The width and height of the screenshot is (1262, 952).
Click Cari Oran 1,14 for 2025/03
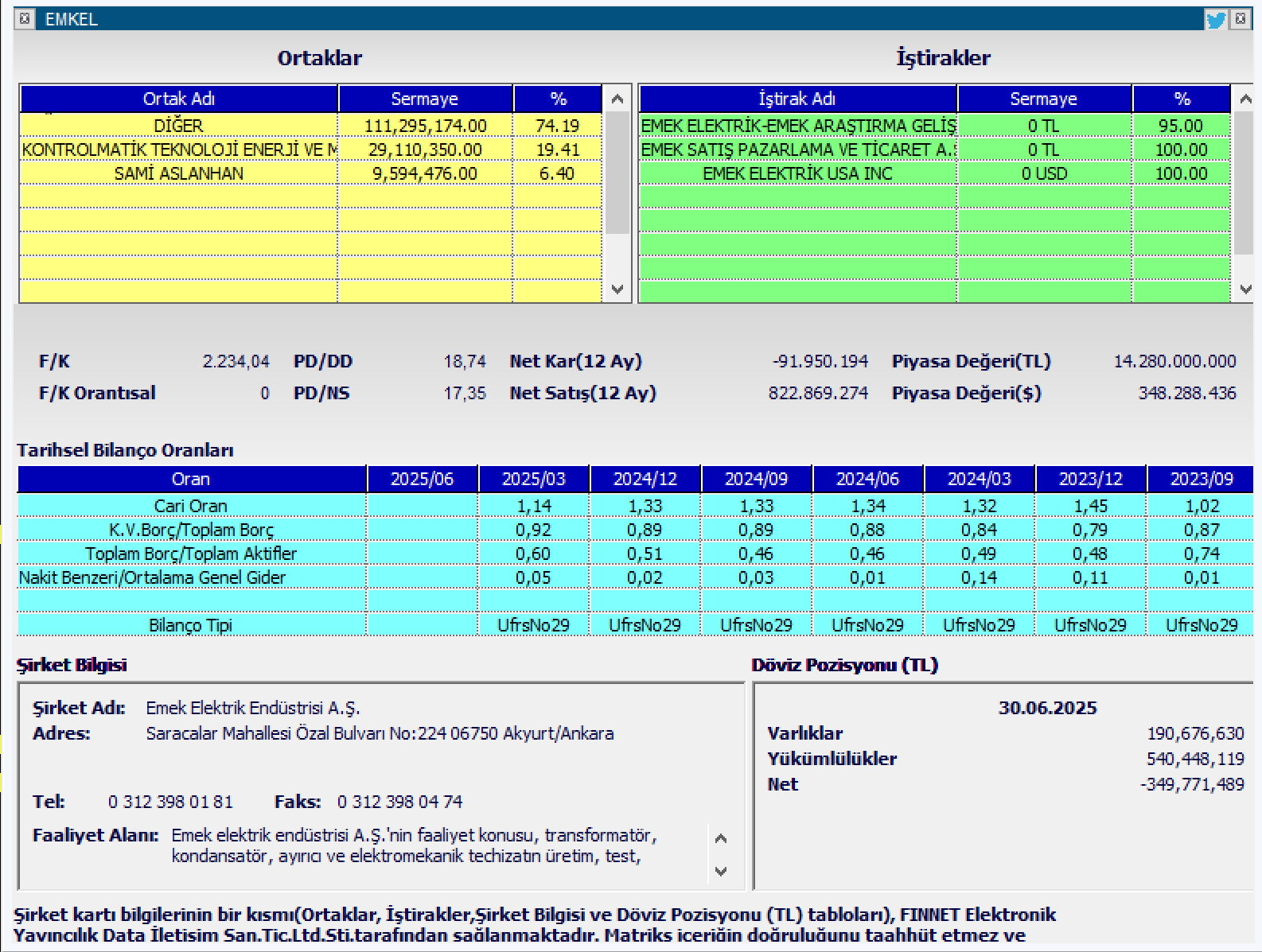[x=533, y=506]
